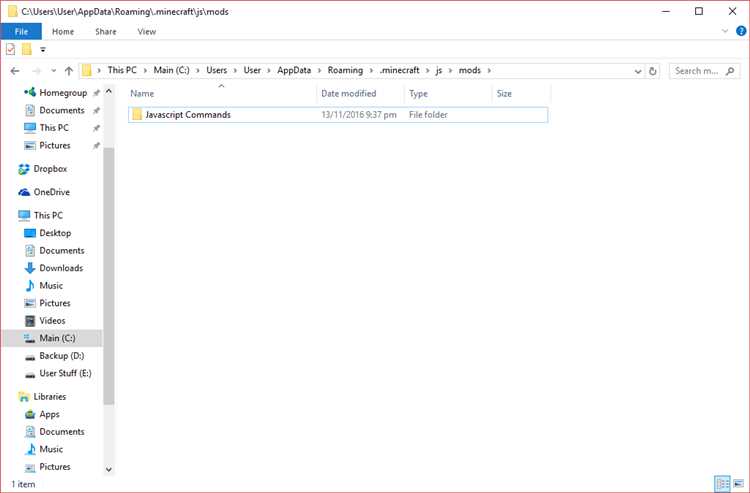Refresh the current folder

point(652,71)
